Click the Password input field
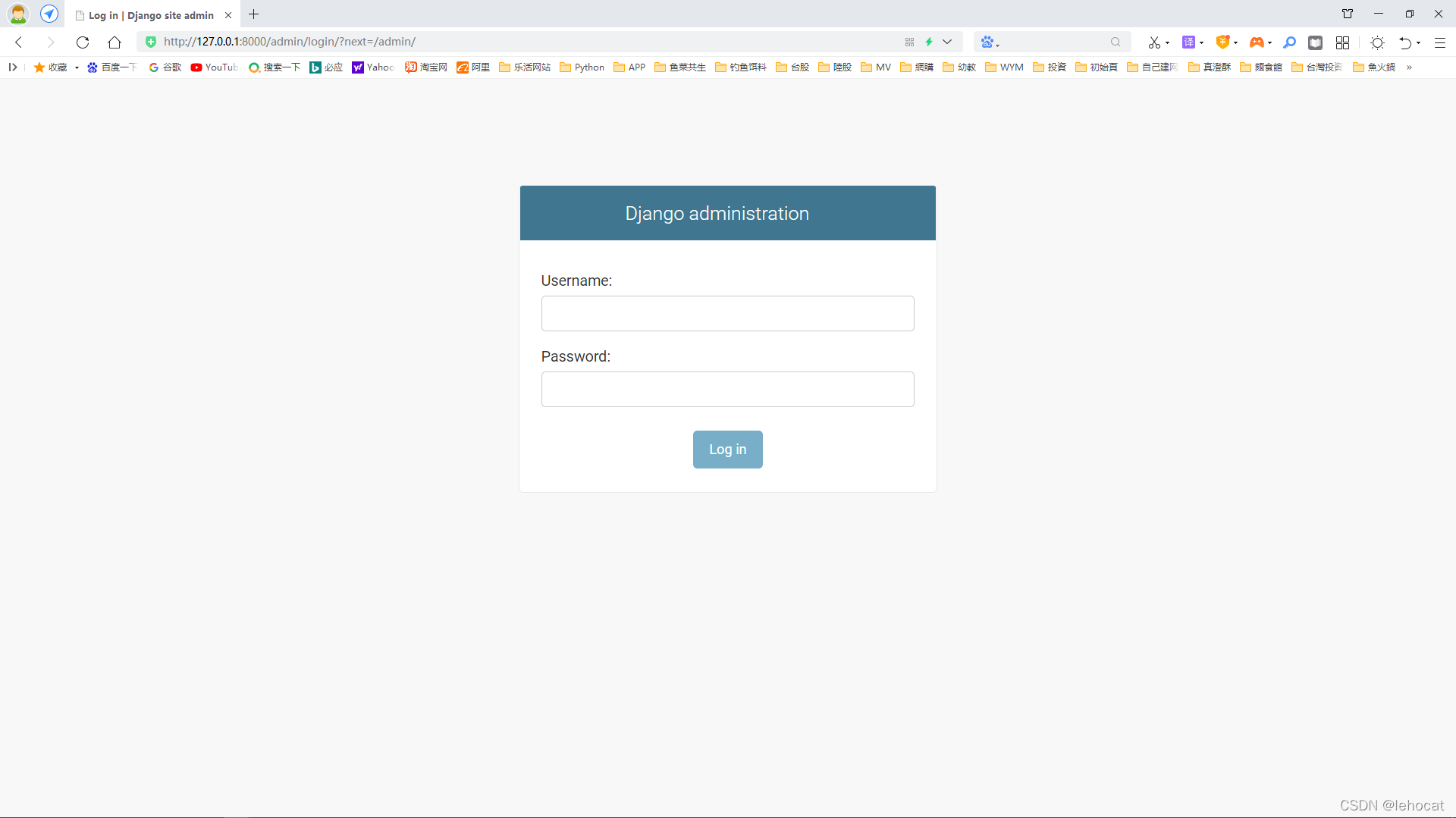This screenshot has height=818, width=1456. pos(727,389)
